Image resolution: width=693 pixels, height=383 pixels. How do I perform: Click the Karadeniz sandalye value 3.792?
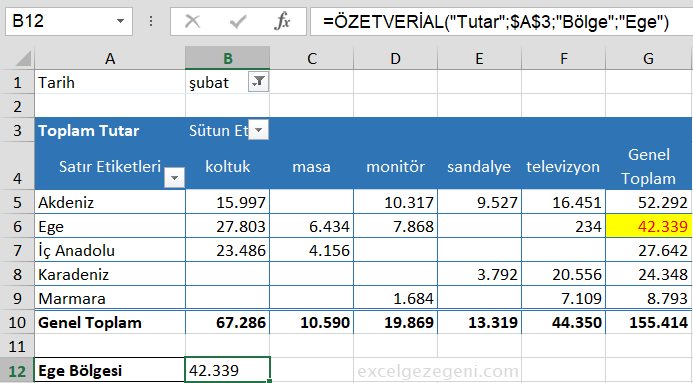tap(480, 274)
